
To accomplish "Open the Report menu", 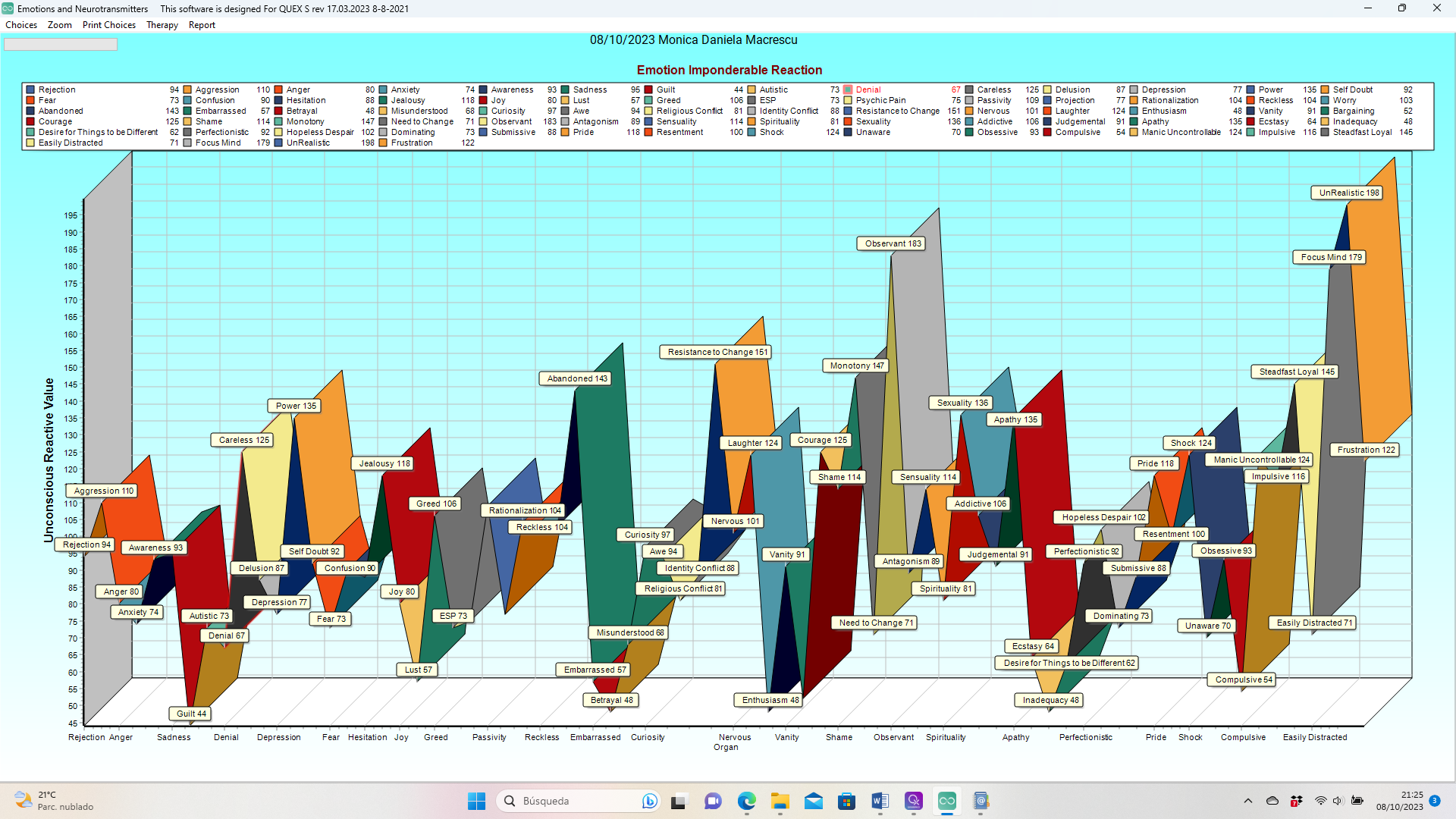I will coord(202,25).
